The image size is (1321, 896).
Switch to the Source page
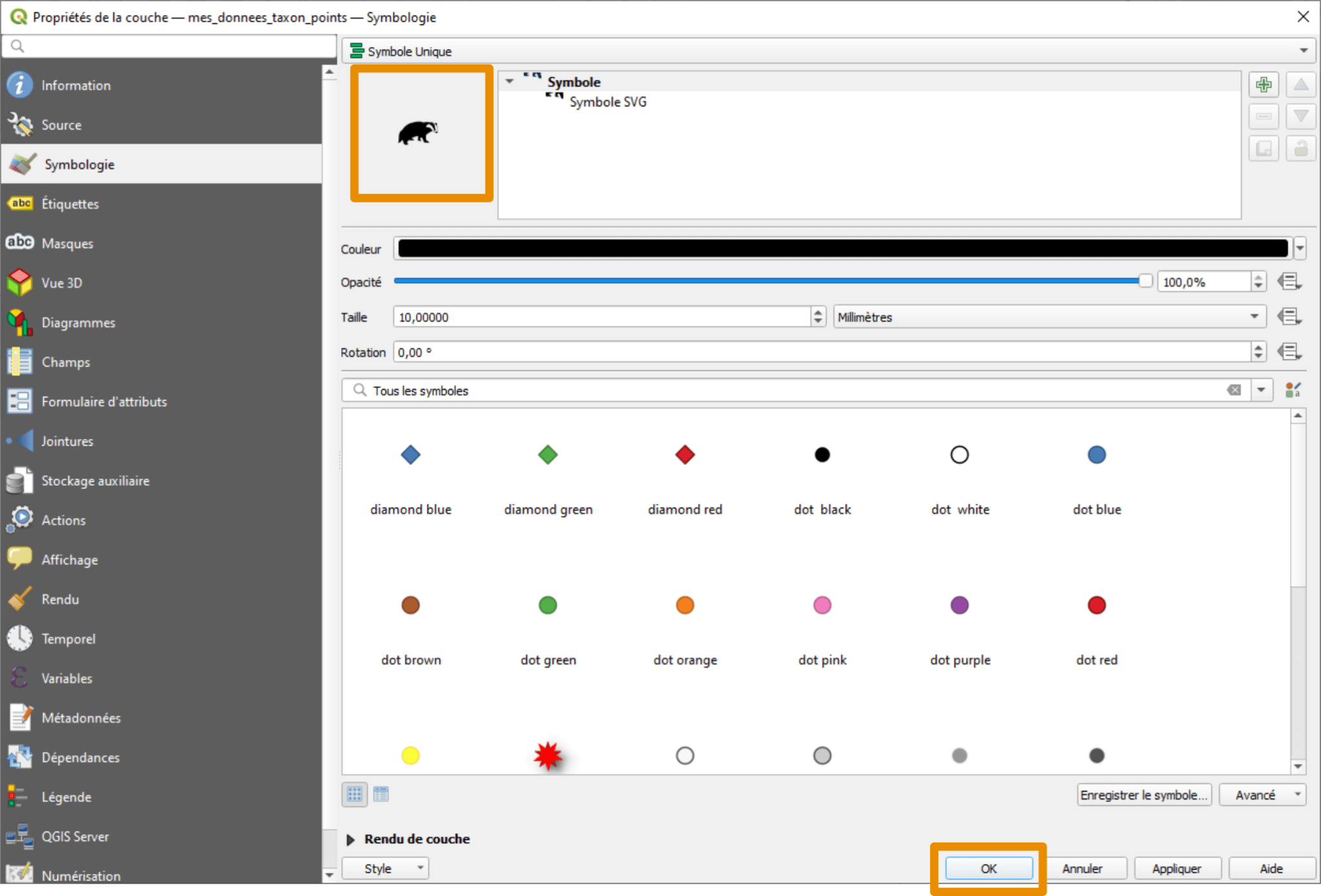[20, 124]
